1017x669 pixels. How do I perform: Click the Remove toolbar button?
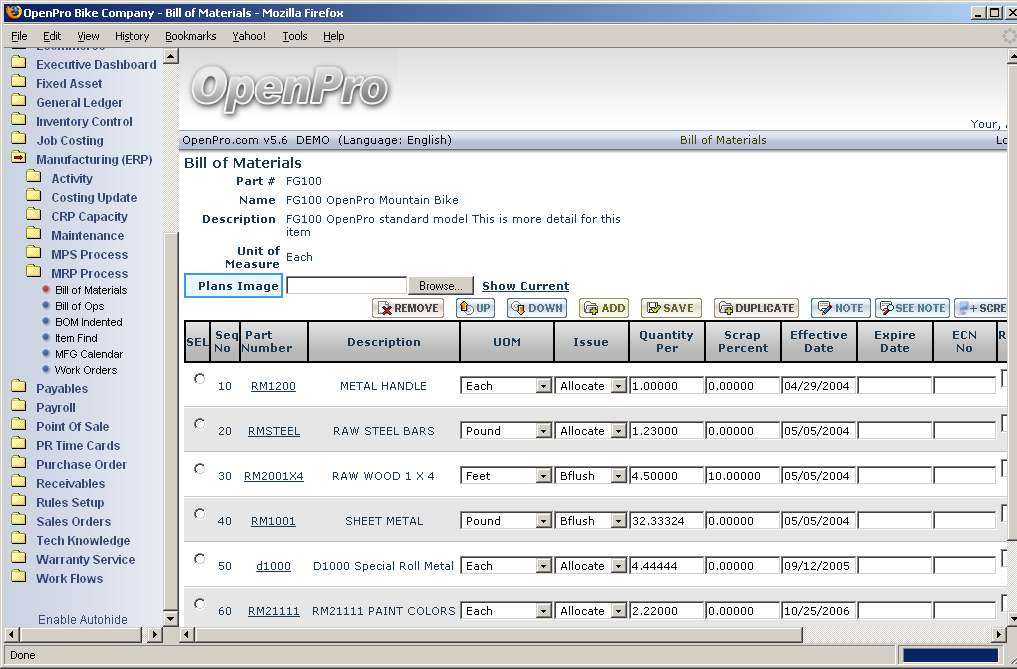407,308
